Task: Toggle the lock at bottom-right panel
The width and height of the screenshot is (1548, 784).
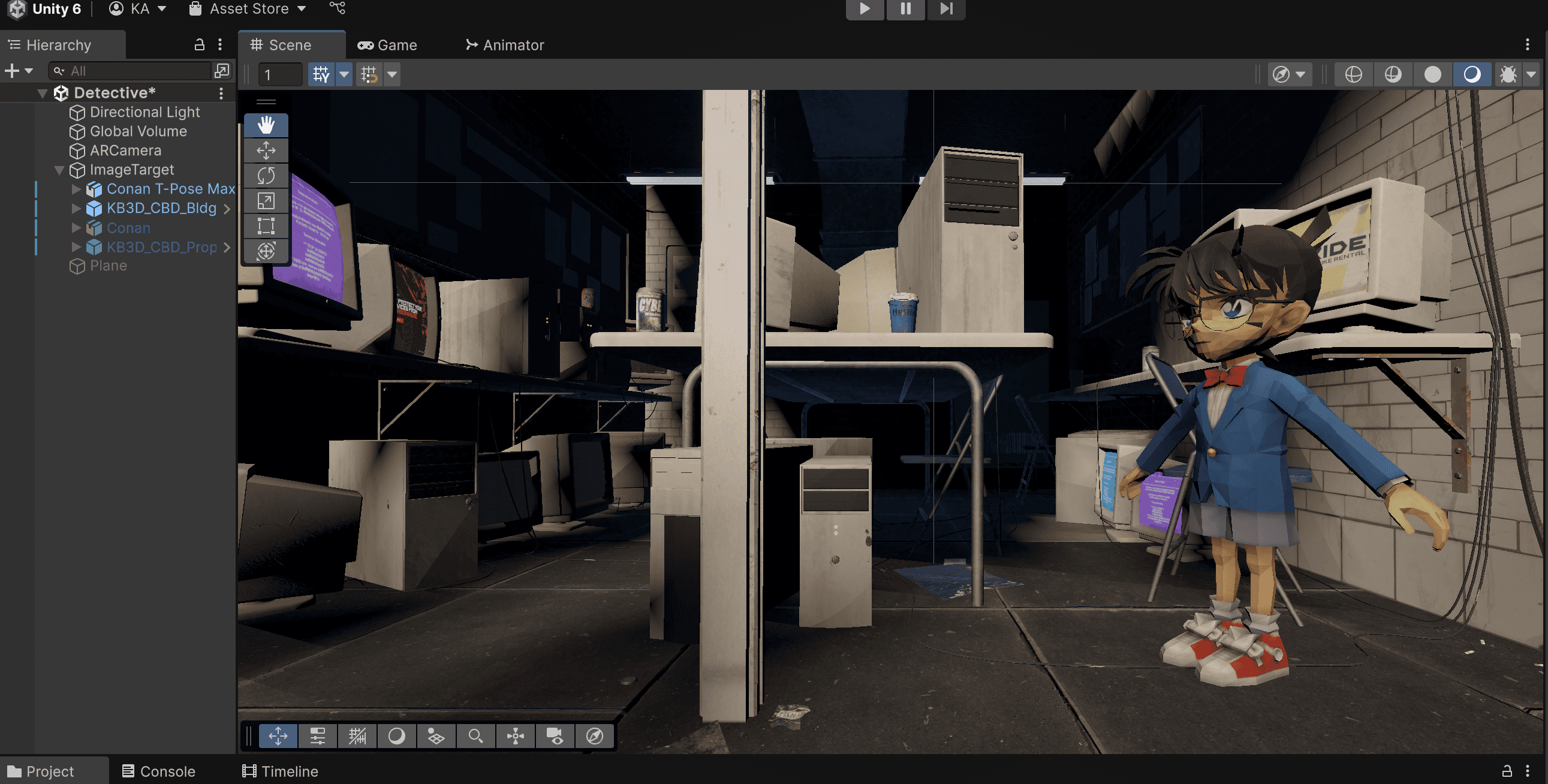Action: 1507,771
